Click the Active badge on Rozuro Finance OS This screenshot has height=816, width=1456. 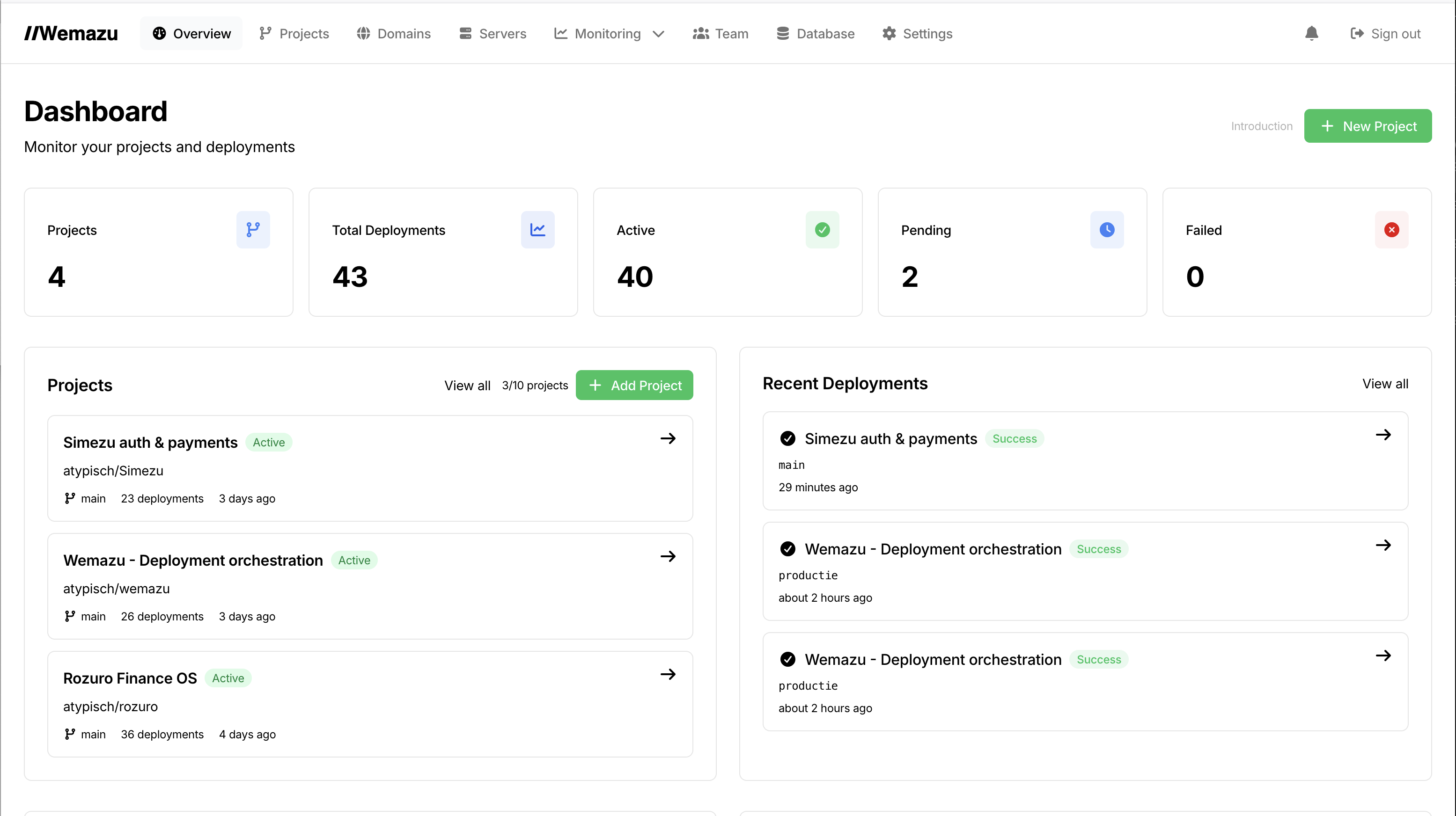pyautogui.click(x=228, y=678)
